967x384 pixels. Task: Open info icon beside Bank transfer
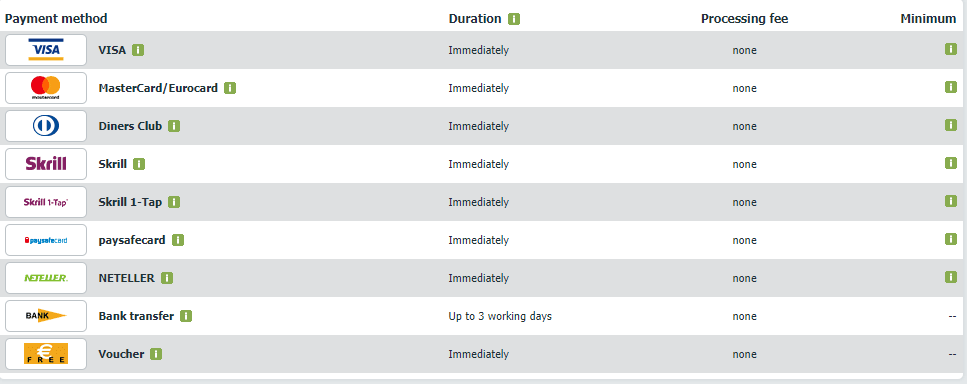point(186,316)
